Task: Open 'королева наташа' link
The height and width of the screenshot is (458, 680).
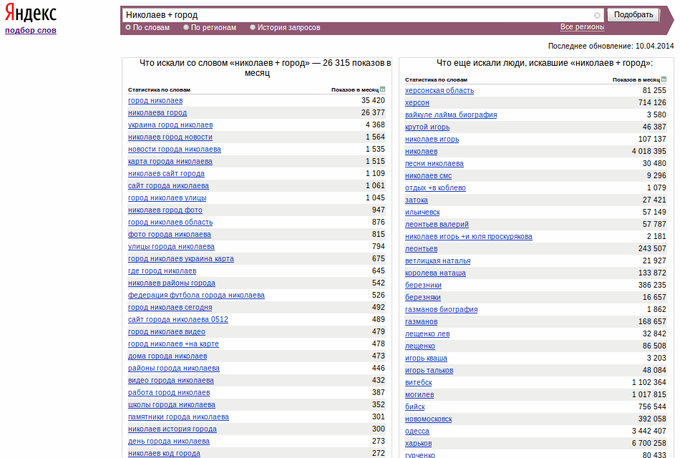Action: (x=435, y=273)
